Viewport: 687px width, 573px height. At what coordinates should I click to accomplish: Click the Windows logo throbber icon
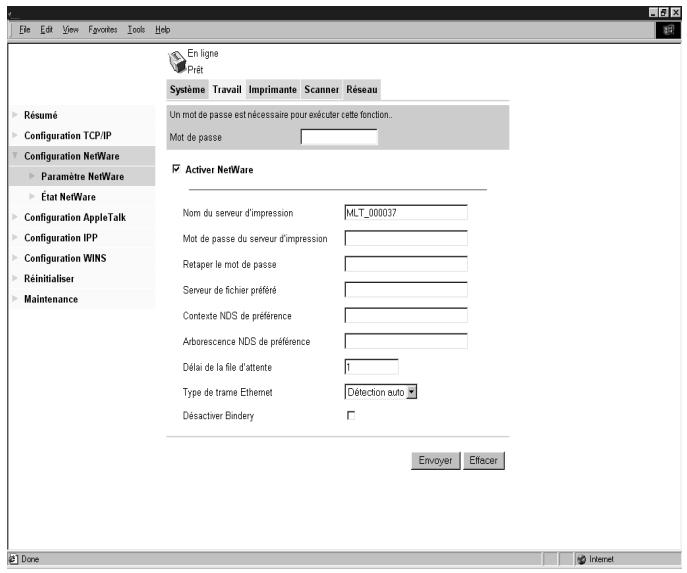pos(669,30)
